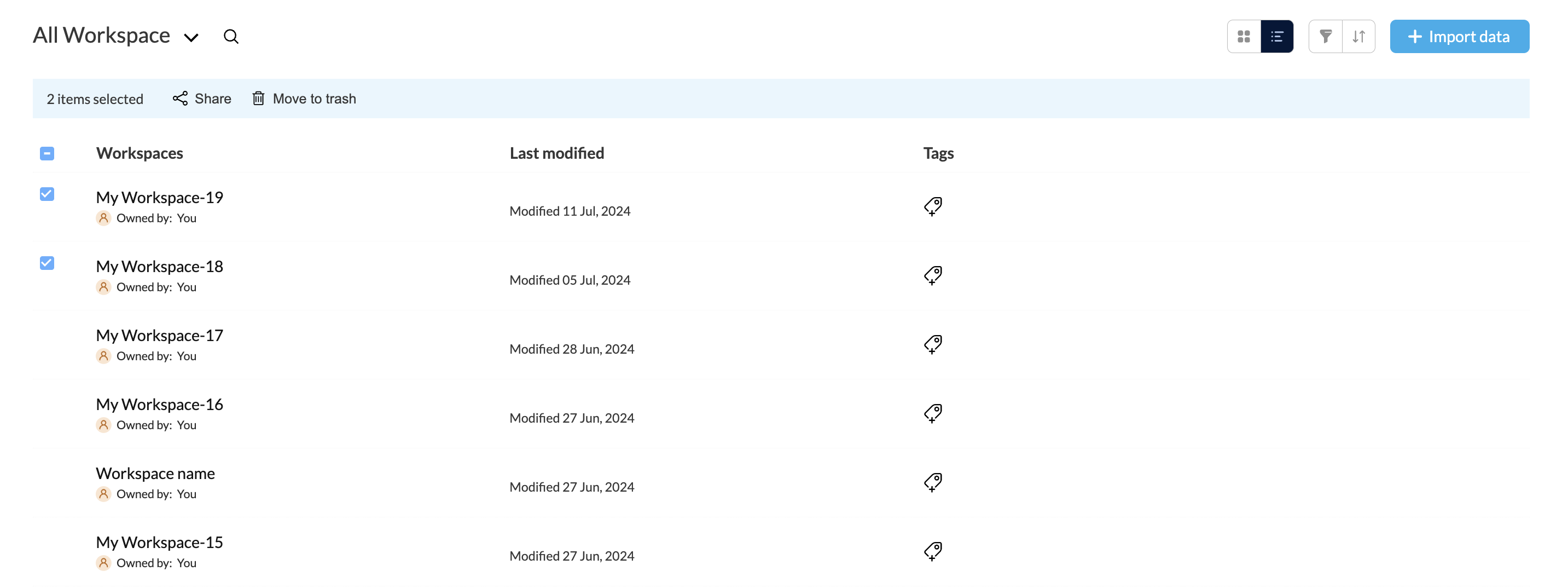This screenshot has width=1568, height=588.
Task: Open the workspace titled Workspace name
Action: tap(155, 474)
